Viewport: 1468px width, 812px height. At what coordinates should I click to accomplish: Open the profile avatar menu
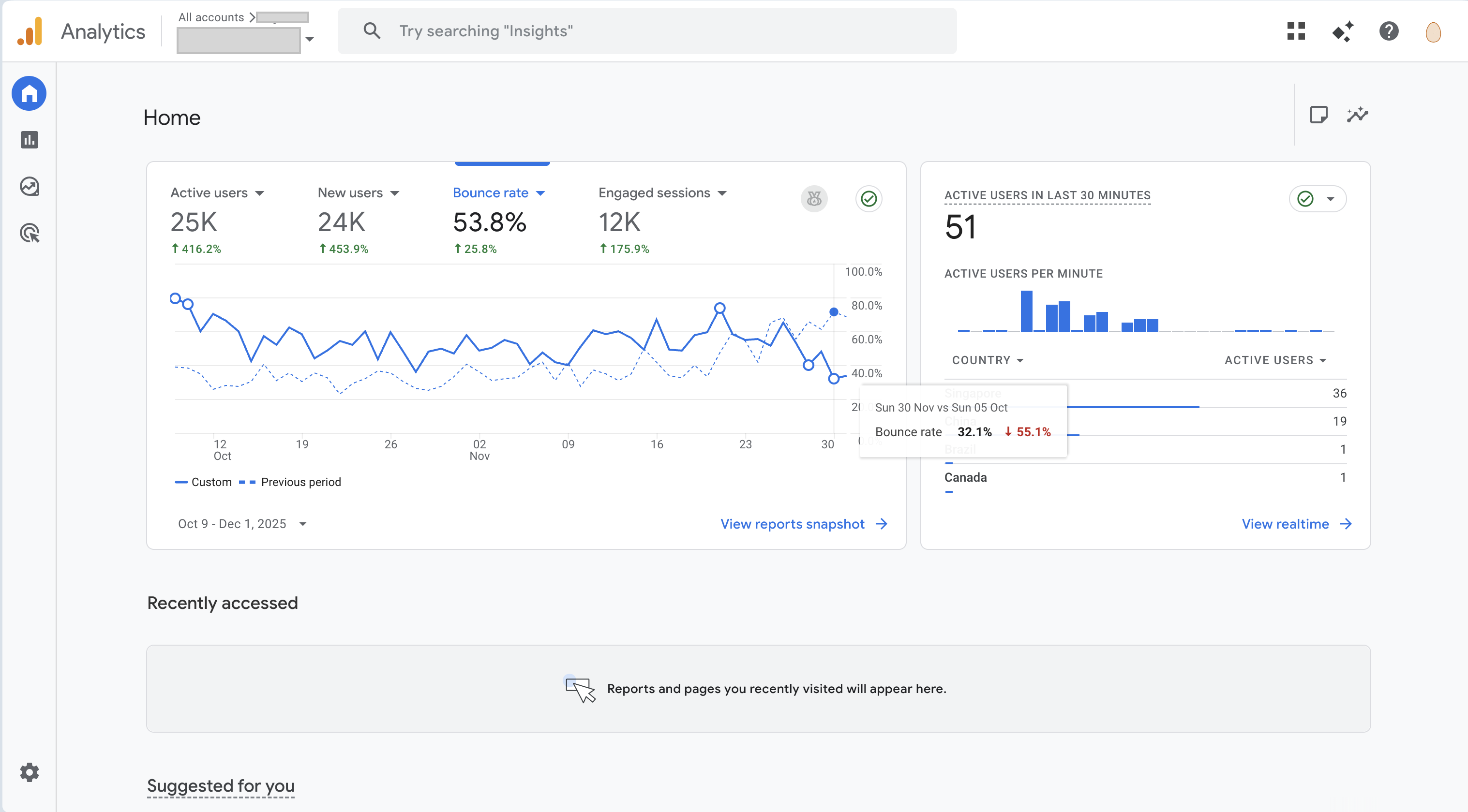click(1433, 32)
